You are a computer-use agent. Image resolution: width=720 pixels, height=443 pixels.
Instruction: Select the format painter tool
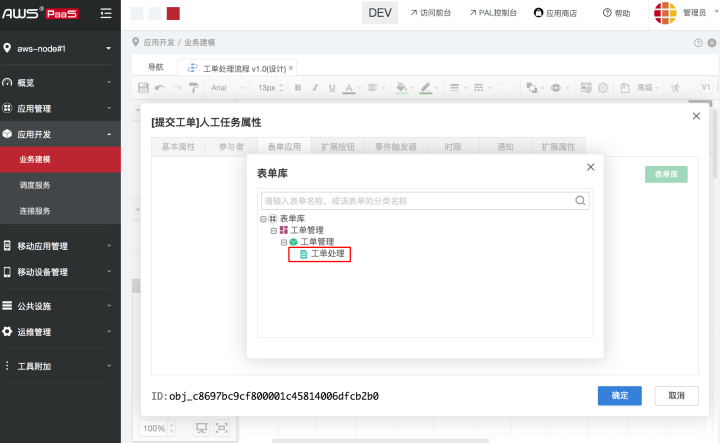point(194,88)
